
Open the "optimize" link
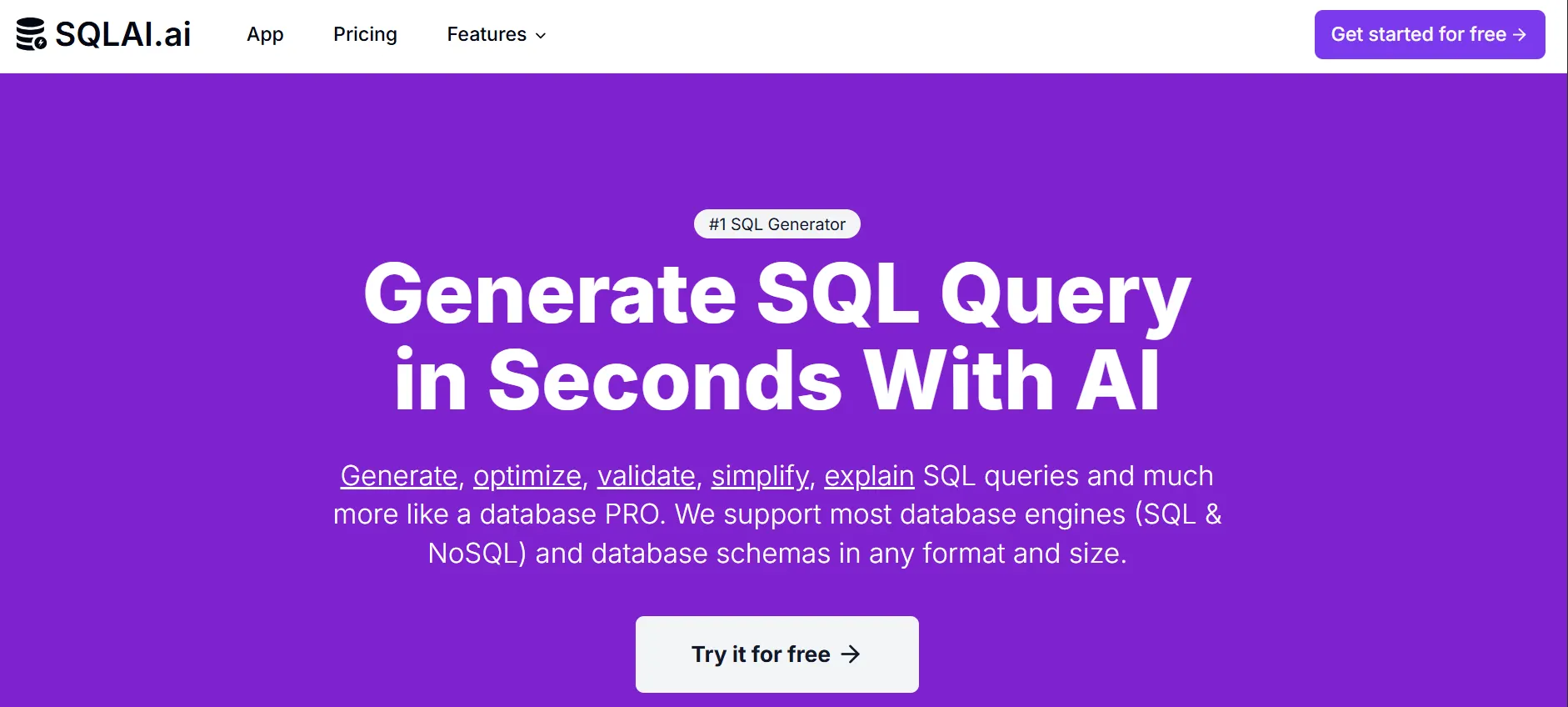pyautogui.click(x=527, y=474)
